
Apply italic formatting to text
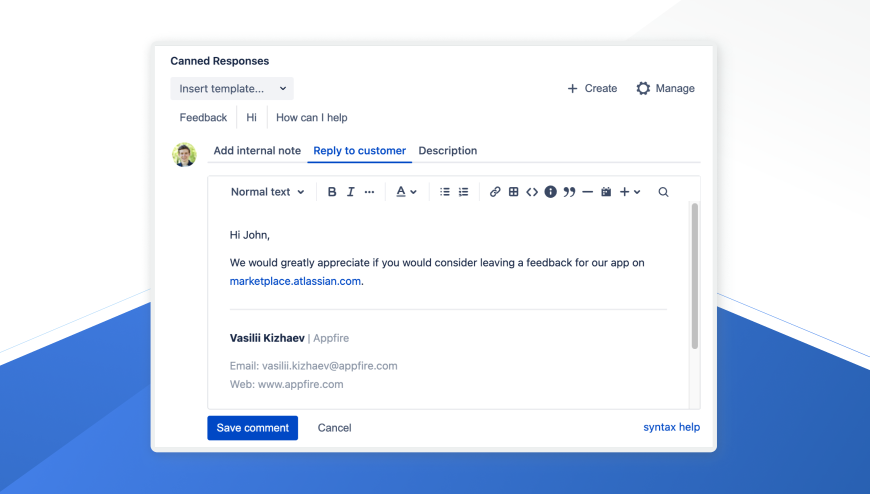click(350, 192)
